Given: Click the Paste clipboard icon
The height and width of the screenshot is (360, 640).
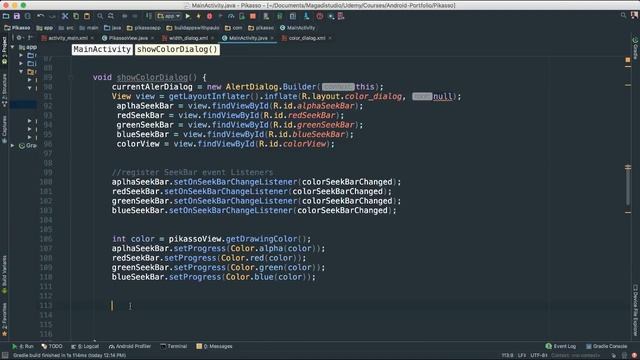Looking at the screenshot, I should pyautogui.click(x=87, y=16).
